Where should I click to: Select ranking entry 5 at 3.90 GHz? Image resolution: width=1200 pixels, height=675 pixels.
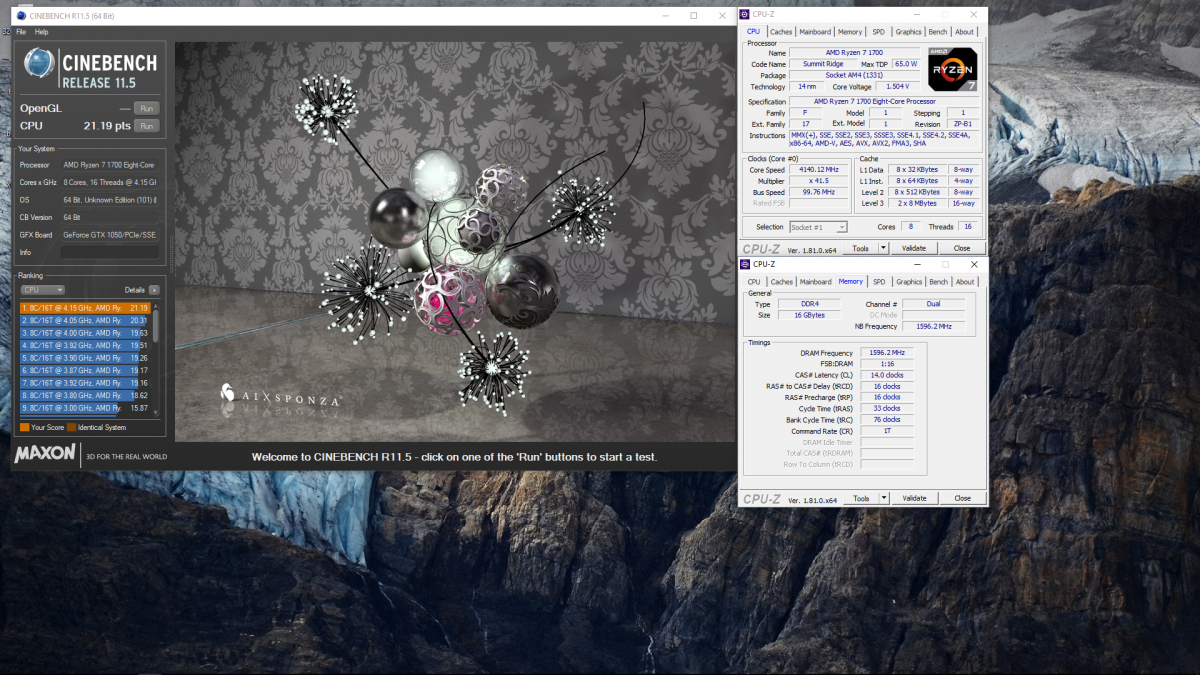[x=84, y=358]
